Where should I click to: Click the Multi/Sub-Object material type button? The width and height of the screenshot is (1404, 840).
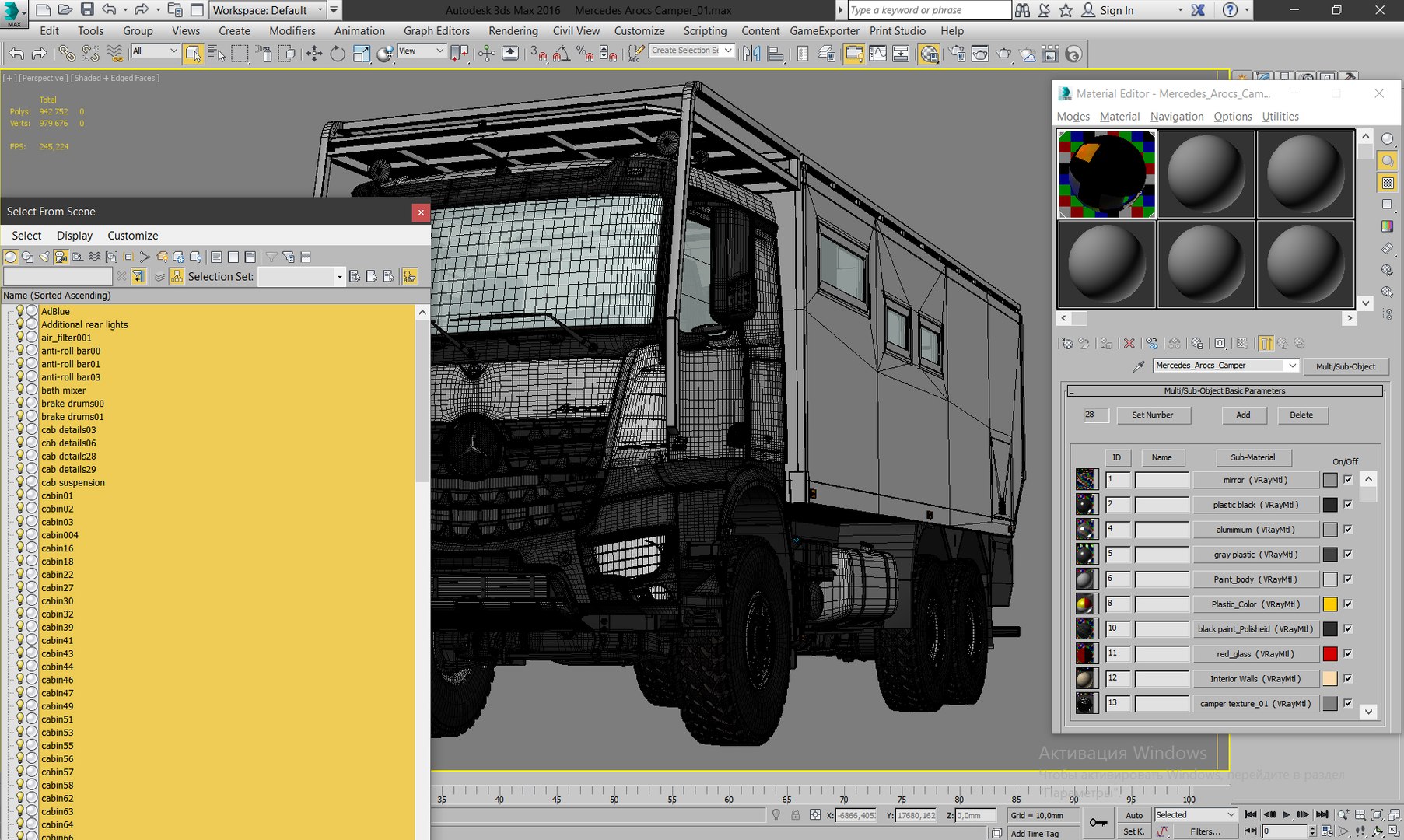click(1346, 366)
